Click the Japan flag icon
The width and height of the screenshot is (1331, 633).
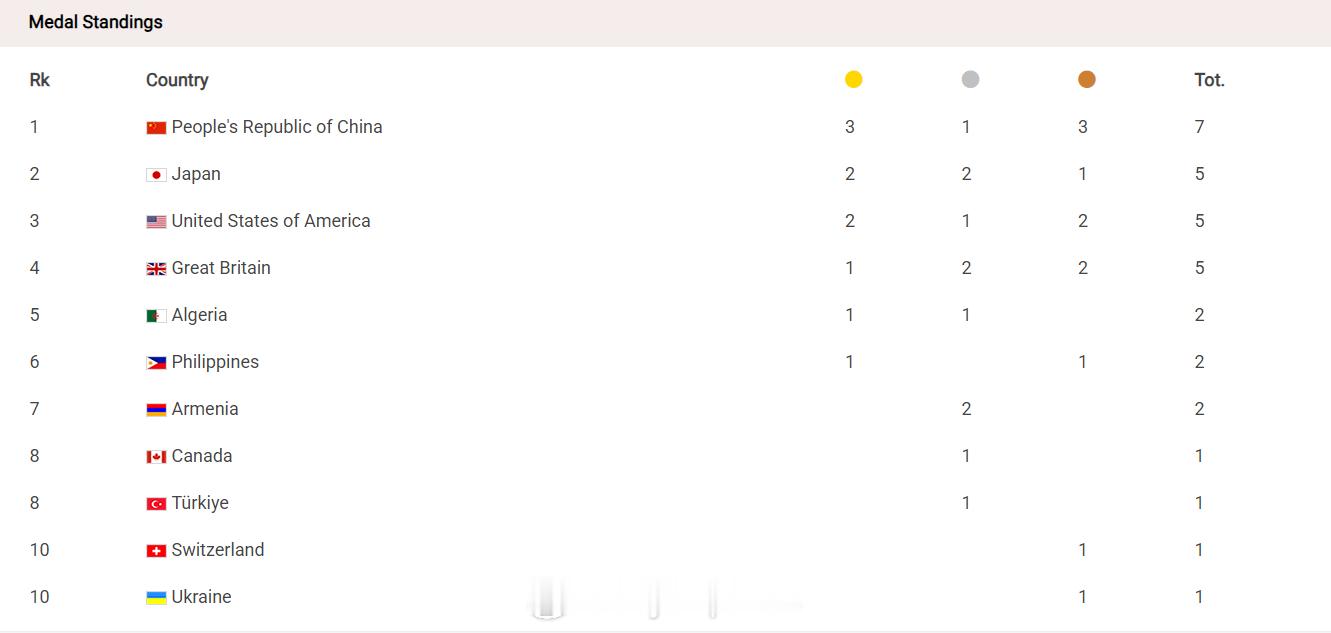(156, 175)
